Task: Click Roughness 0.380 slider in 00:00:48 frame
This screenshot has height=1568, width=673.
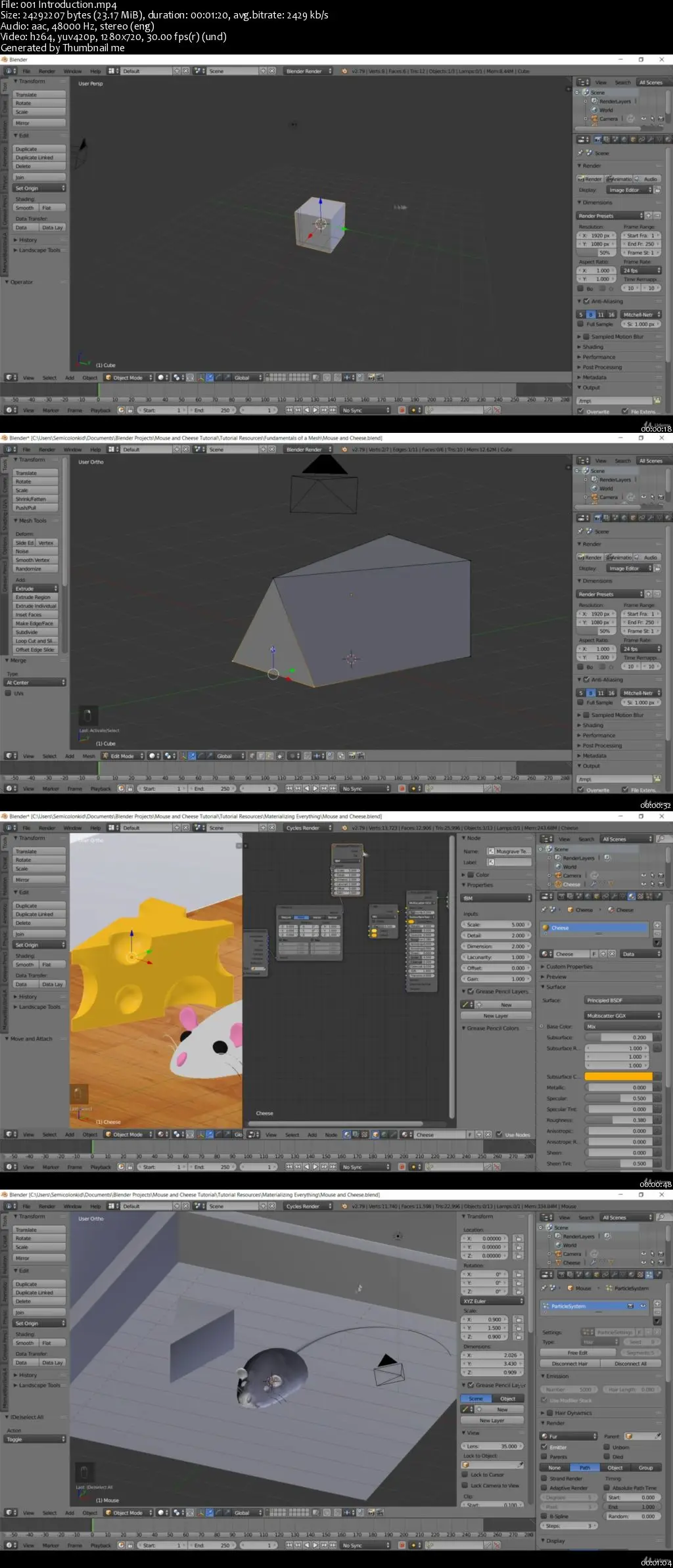Action: 618,1120
